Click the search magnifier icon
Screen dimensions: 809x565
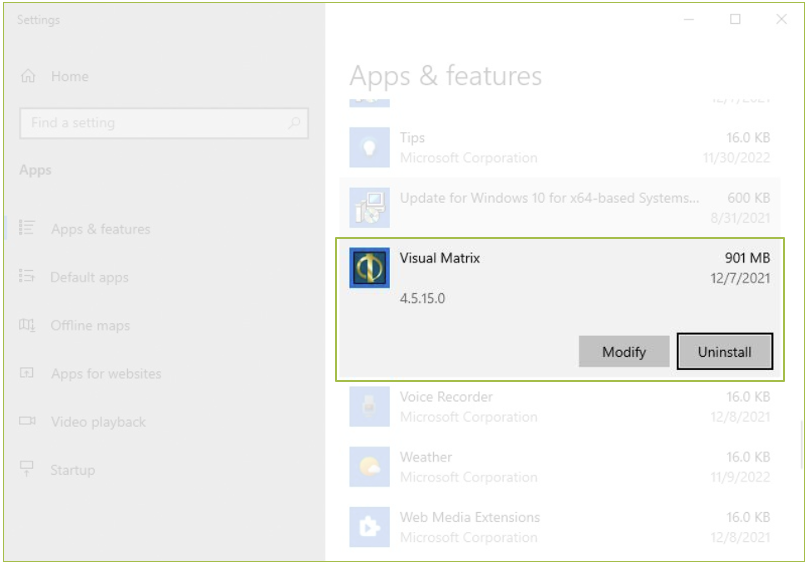[x=294, y=123]
